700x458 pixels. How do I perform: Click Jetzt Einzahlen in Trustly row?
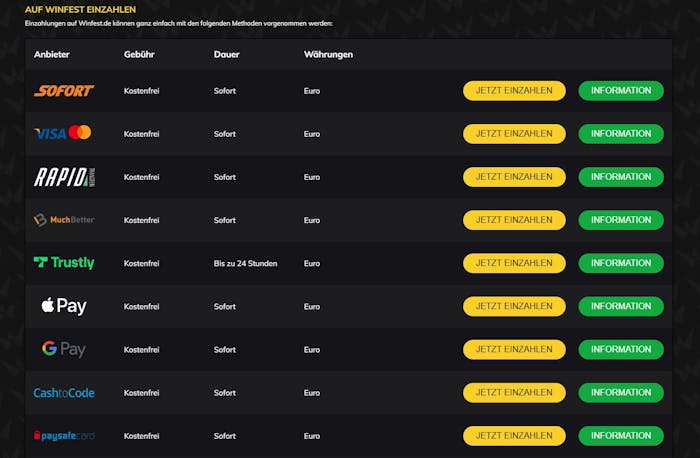click(x=514, y=263)
